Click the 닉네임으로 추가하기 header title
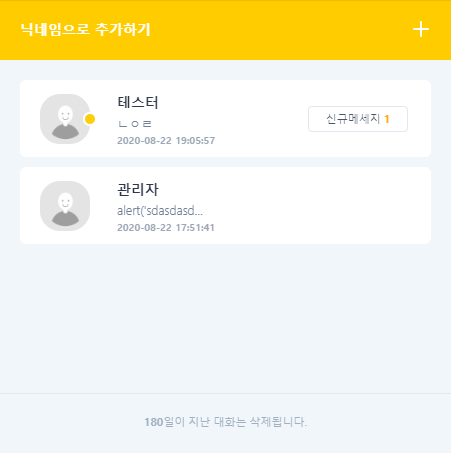The width and height of the screenshot is (451, 453). tap(85, 29)
